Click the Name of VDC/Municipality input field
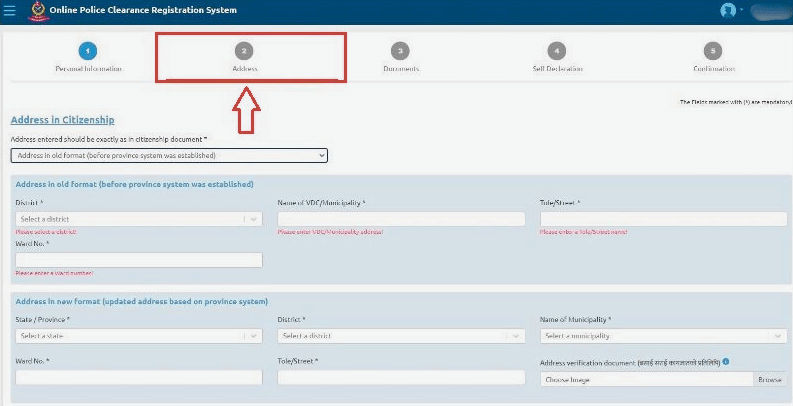Viewport: 793px width, 406px height. (x=401, y=219)
